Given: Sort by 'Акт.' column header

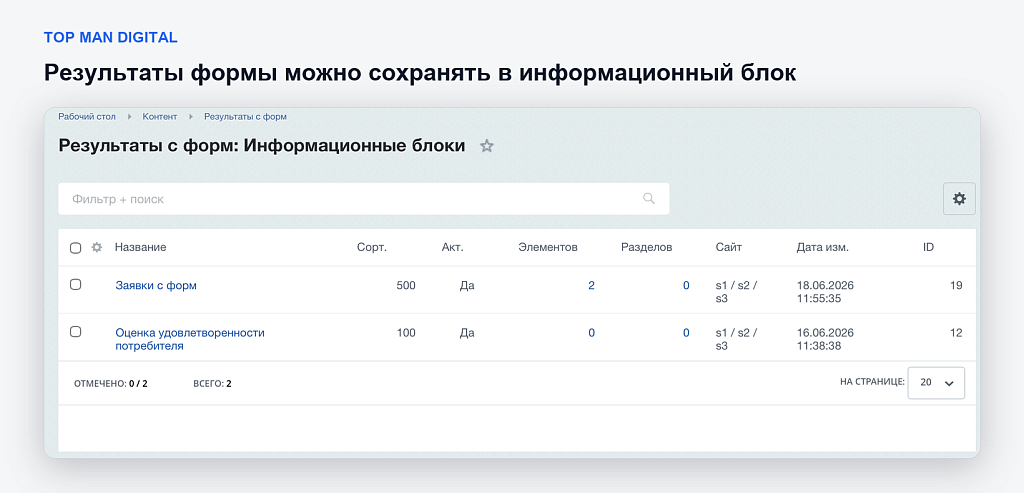Looking at the screenshot, I should [453, 247].
